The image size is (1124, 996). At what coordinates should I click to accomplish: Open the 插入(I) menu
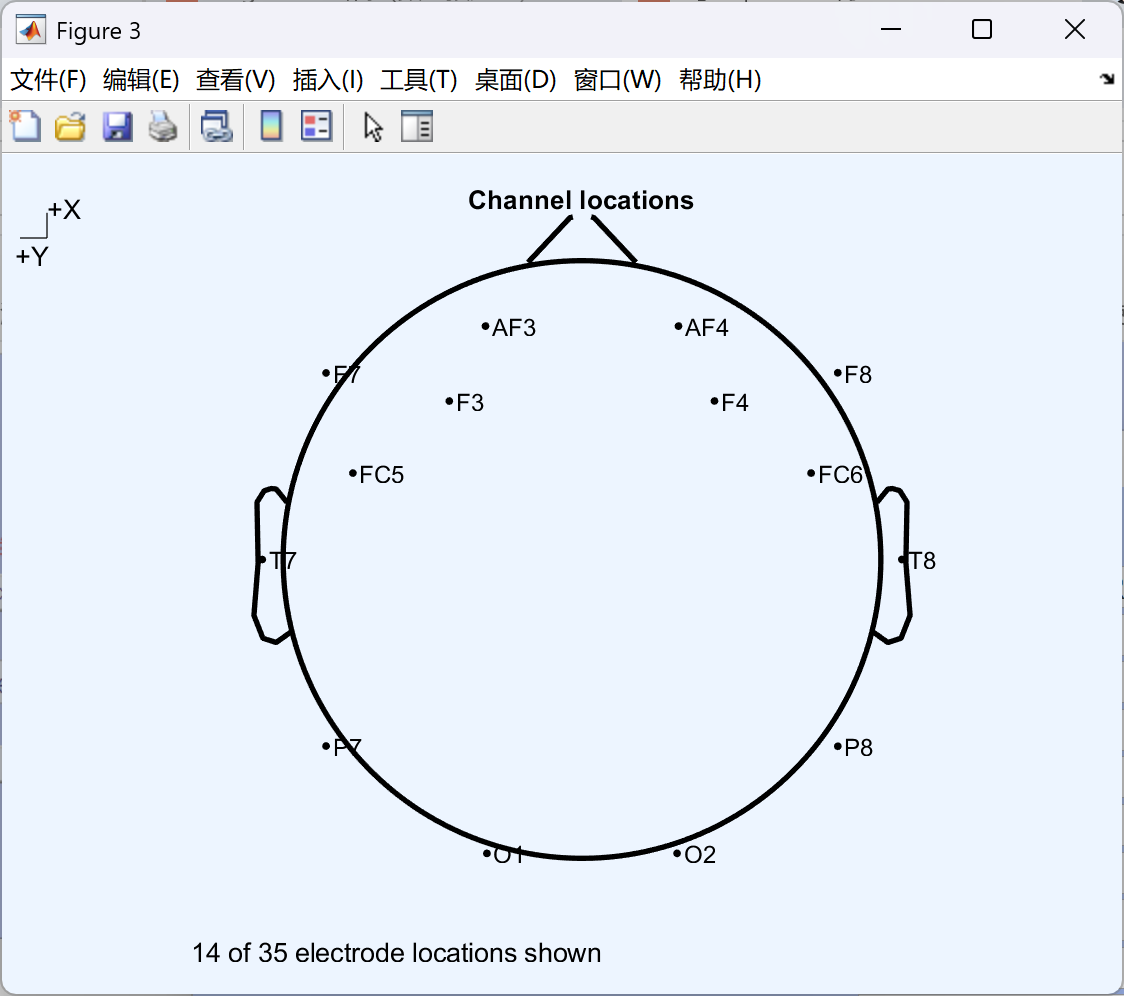[328, 80]
